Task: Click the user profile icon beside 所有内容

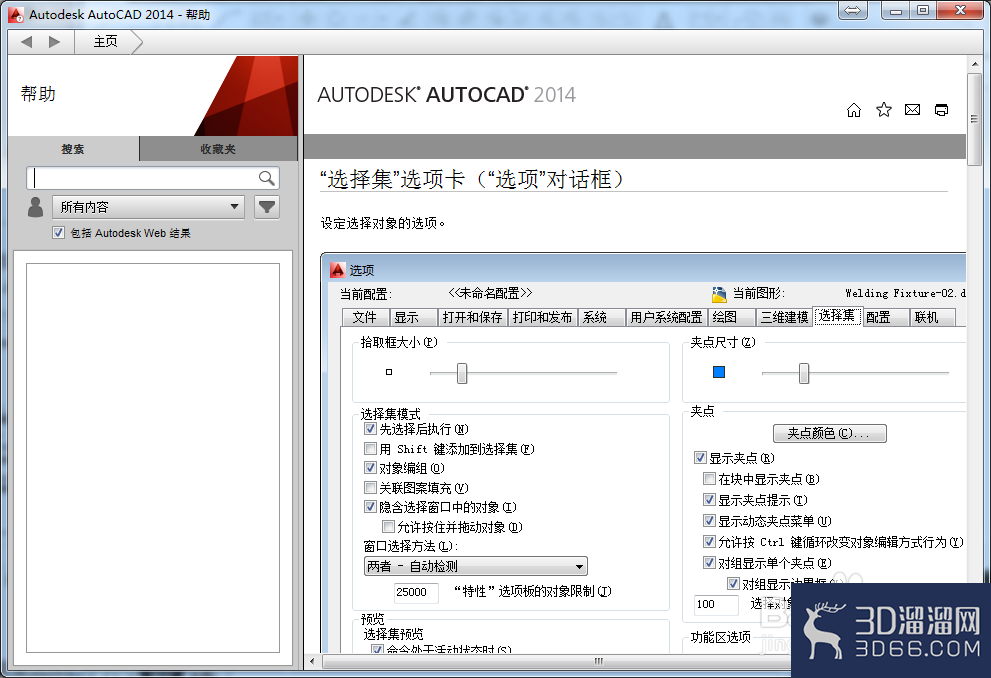Action: (35, 207)
